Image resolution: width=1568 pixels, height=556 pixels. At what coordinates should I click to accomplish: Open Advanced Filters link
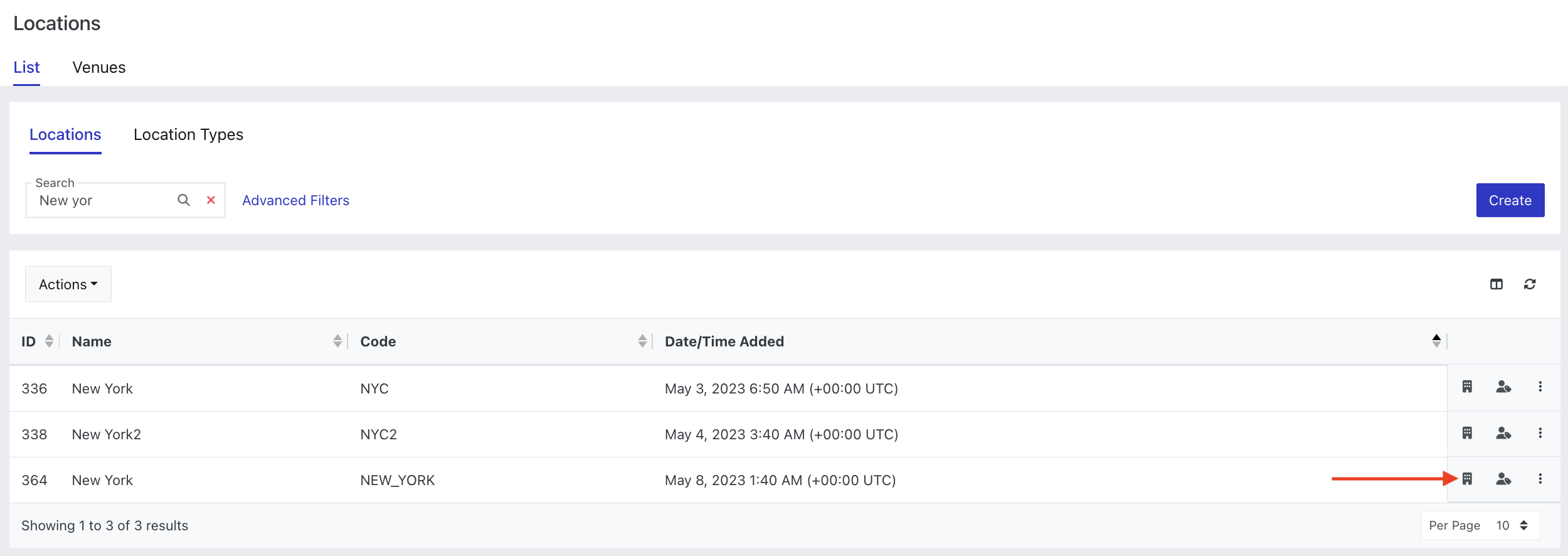click(x=295, y=200)
